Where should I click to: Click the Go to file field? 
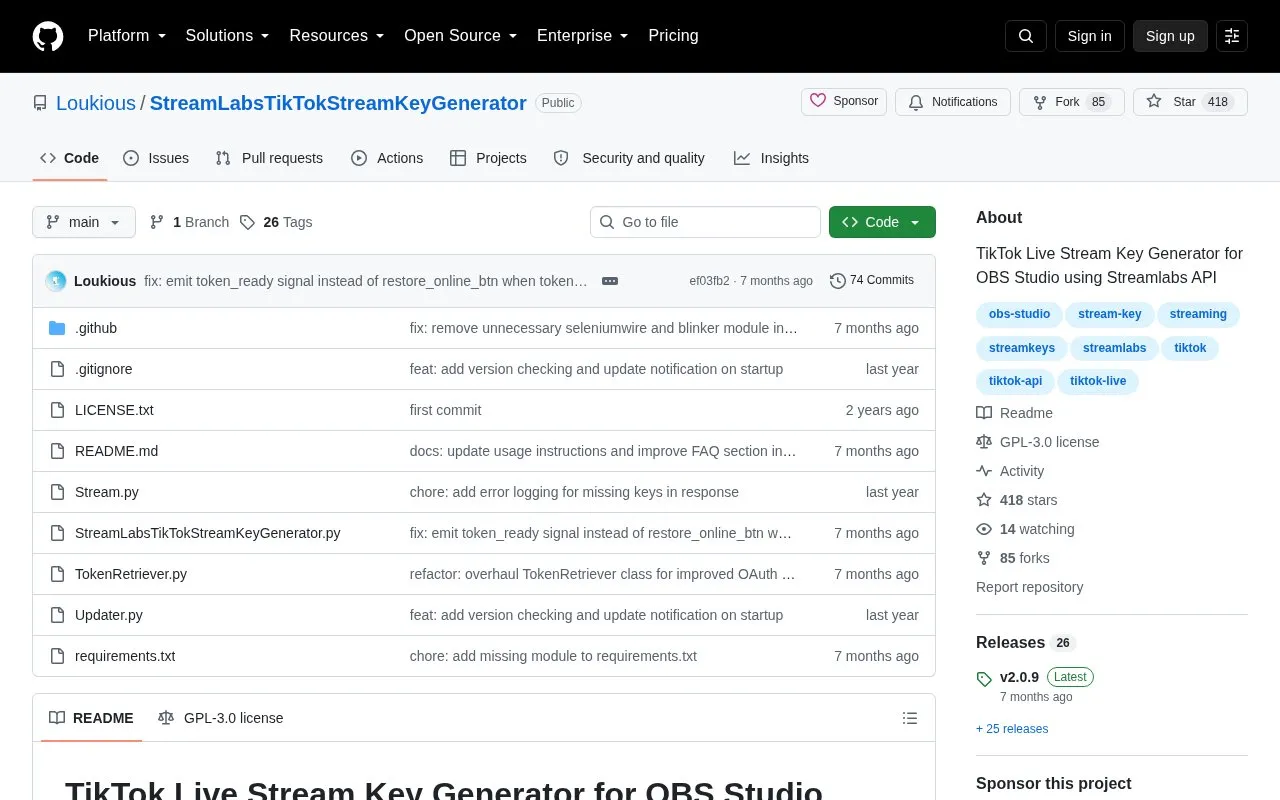(x=705, y=222)
